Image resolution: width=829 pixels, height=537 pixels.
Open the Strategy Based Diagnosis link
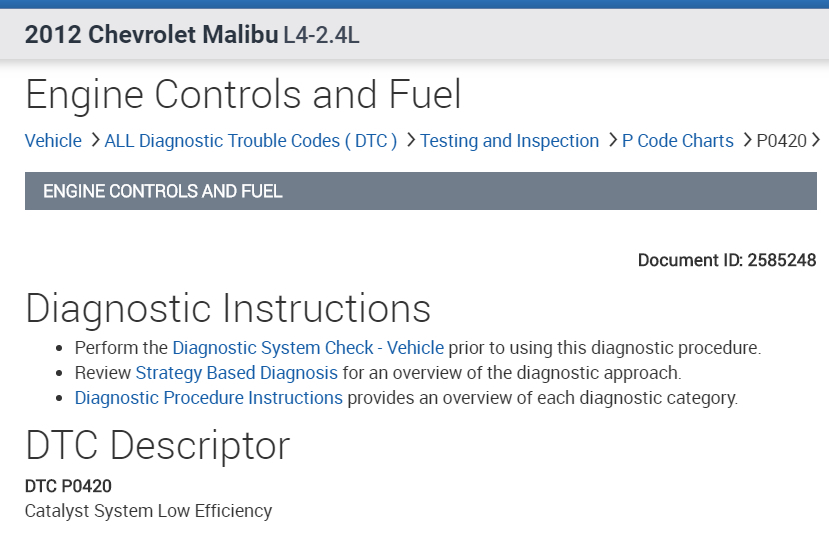(x=236, y=373)
